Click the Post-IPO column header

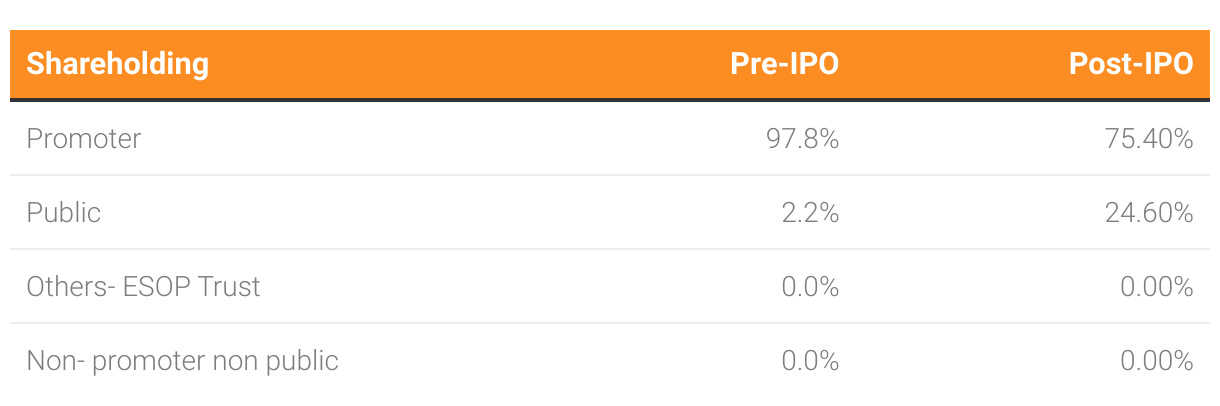(1131, 64)
